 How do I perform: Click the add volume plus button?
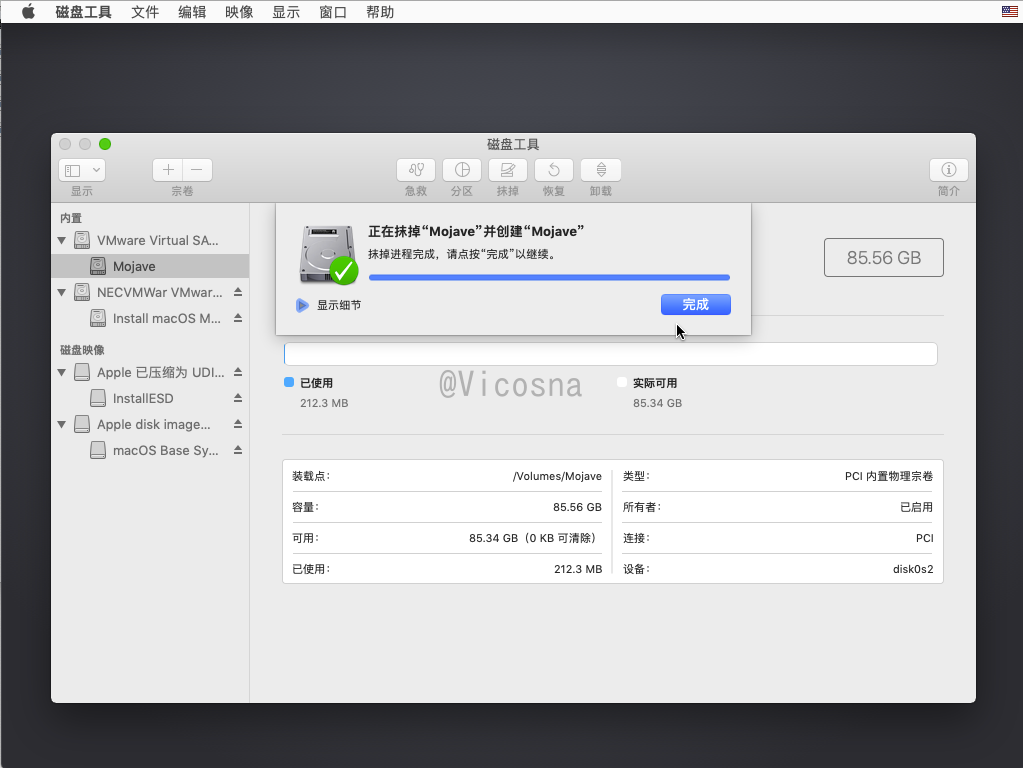[x=168, y=170]
